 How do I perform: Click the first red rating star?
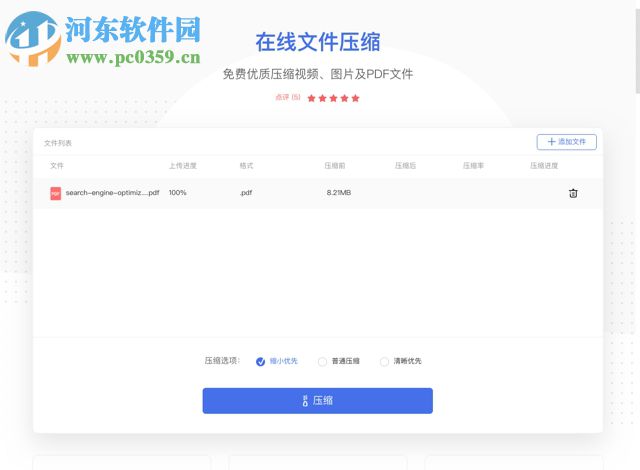[x=311, y=98]
